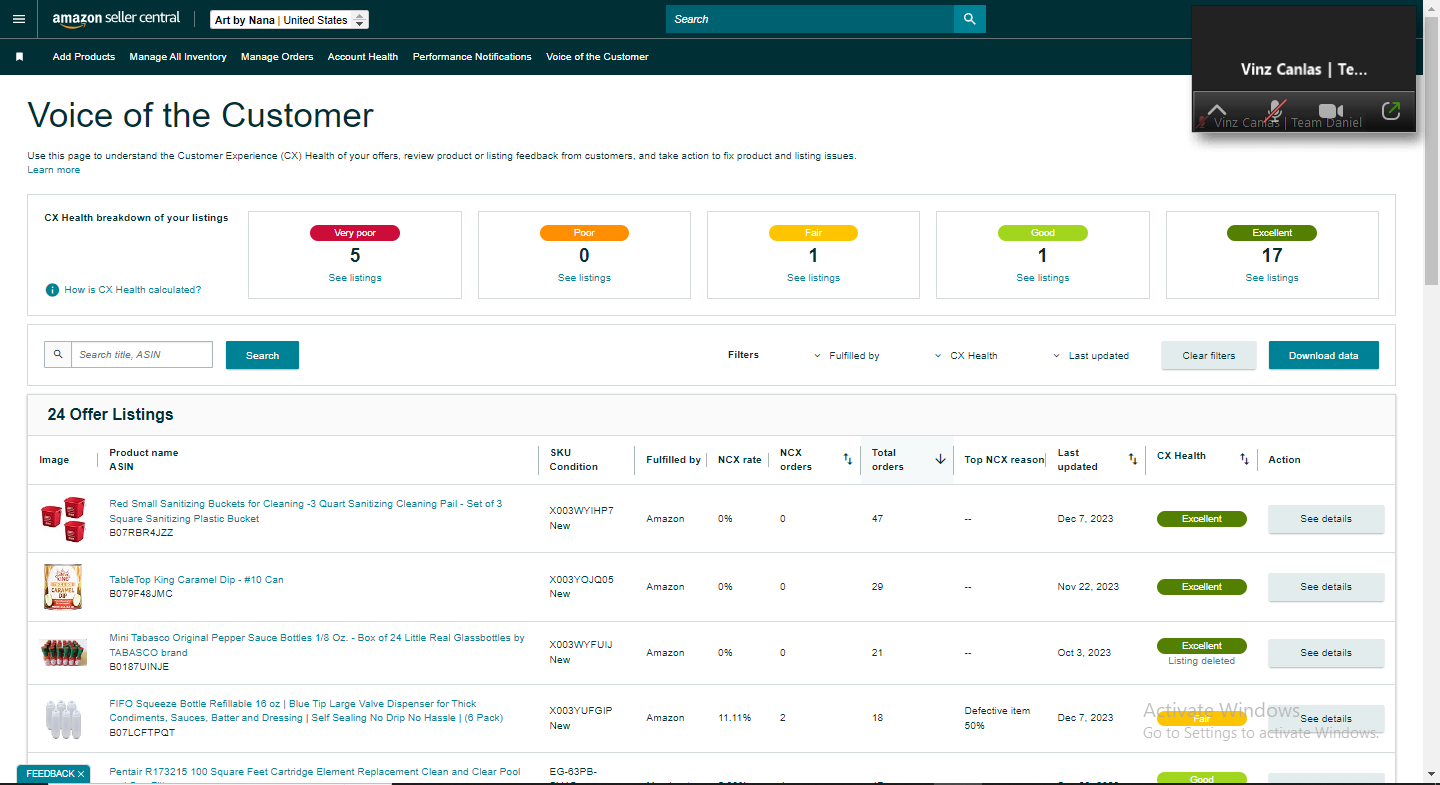
Task: Click the Learn more link
Action: [x=54, y=170]
